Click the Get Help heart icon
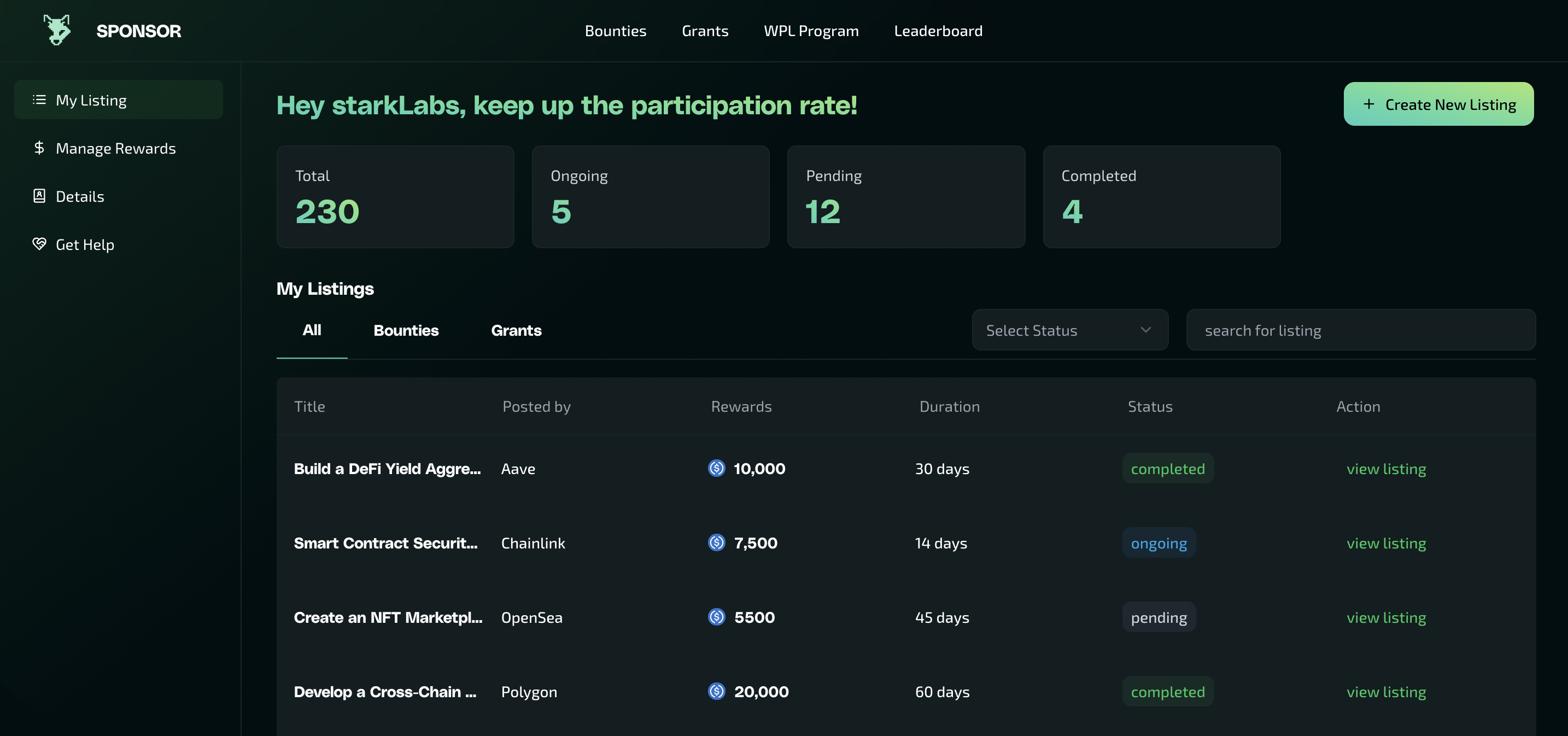This screenshot has width=1568, height=736. pos(39,244)
